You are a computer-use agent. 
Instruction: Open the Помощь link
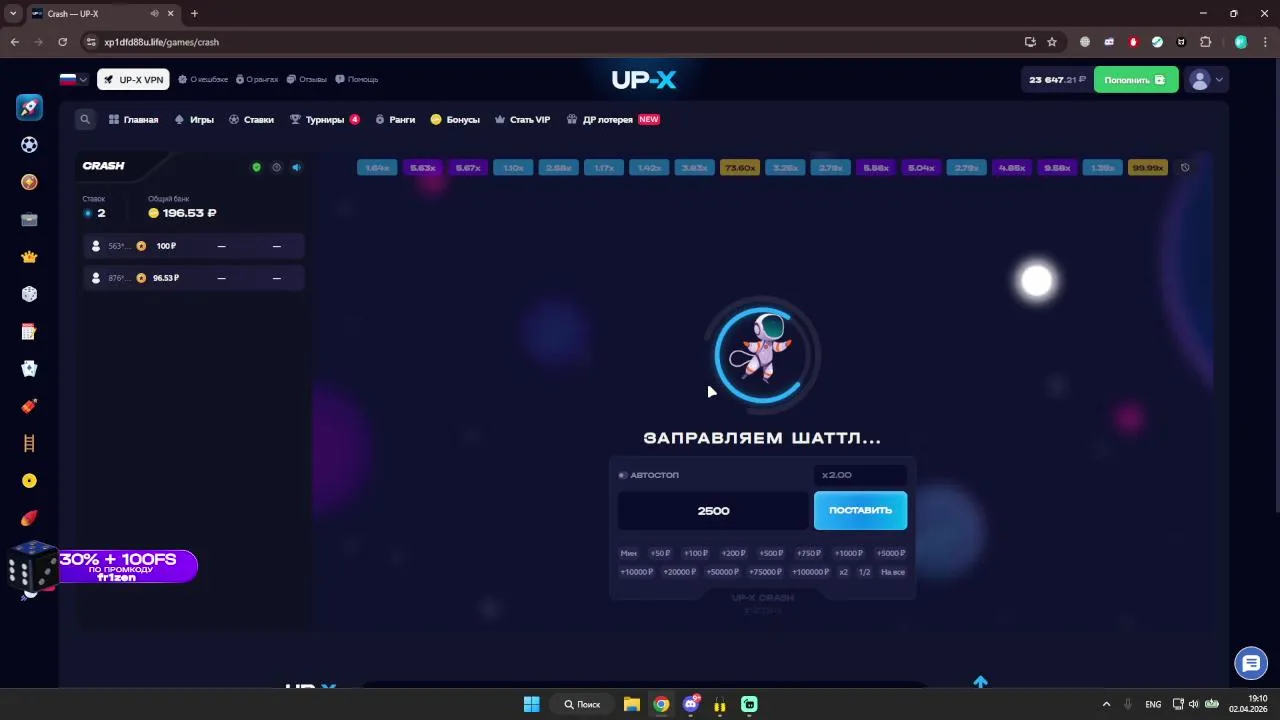(357, 79)
